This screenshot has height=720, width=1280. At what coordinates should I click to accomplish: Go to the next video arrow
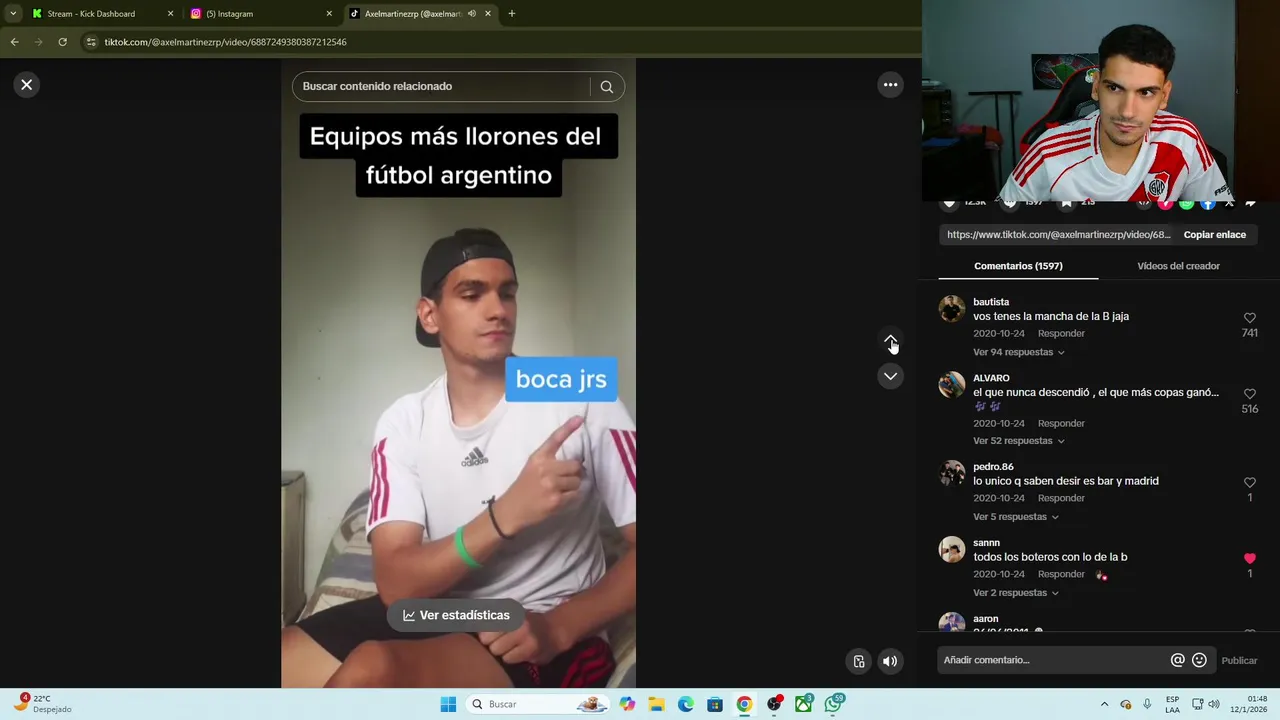coord(890,376)
